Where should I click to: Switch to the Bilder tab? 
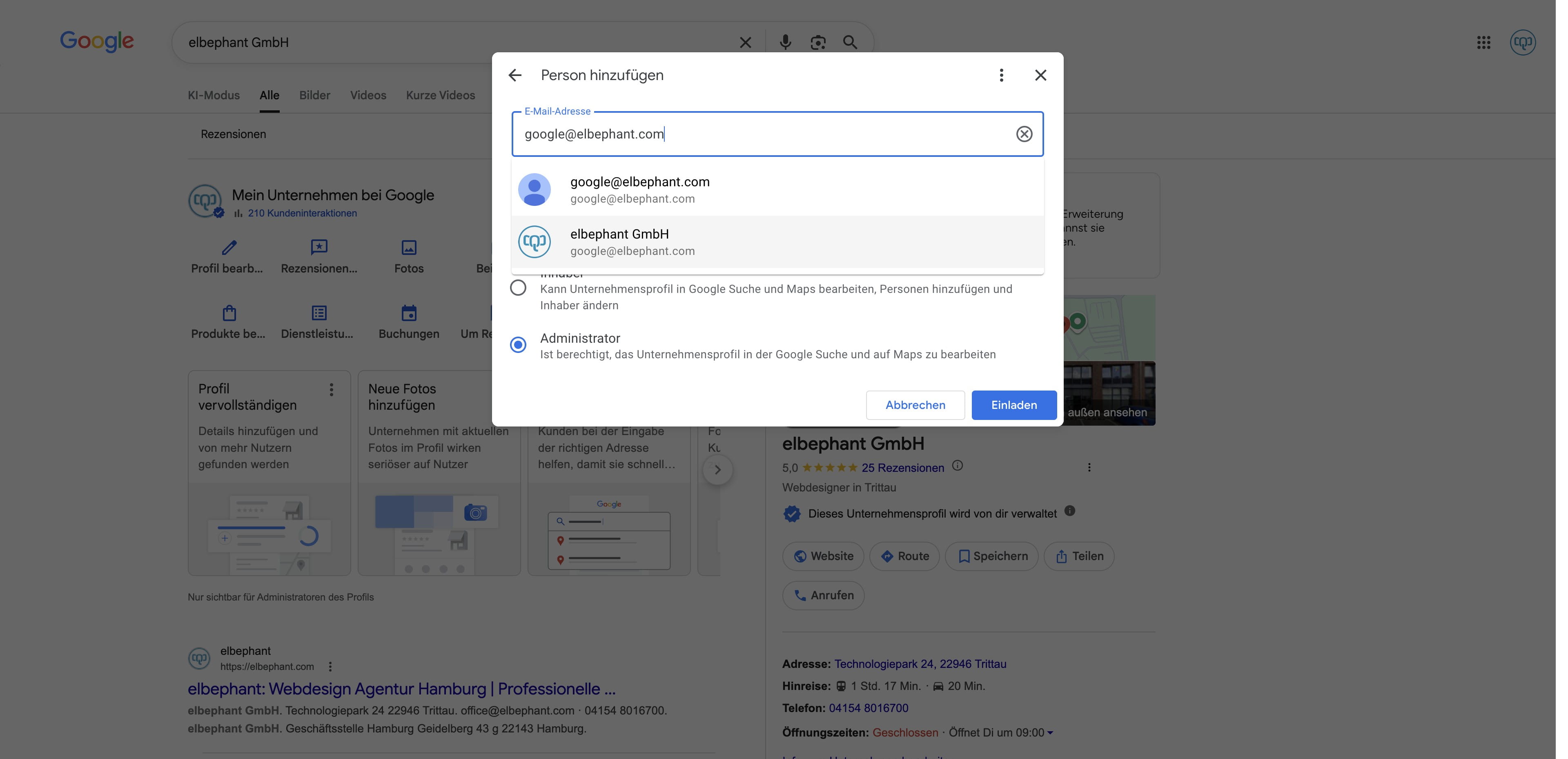click(x=315, y=95)
